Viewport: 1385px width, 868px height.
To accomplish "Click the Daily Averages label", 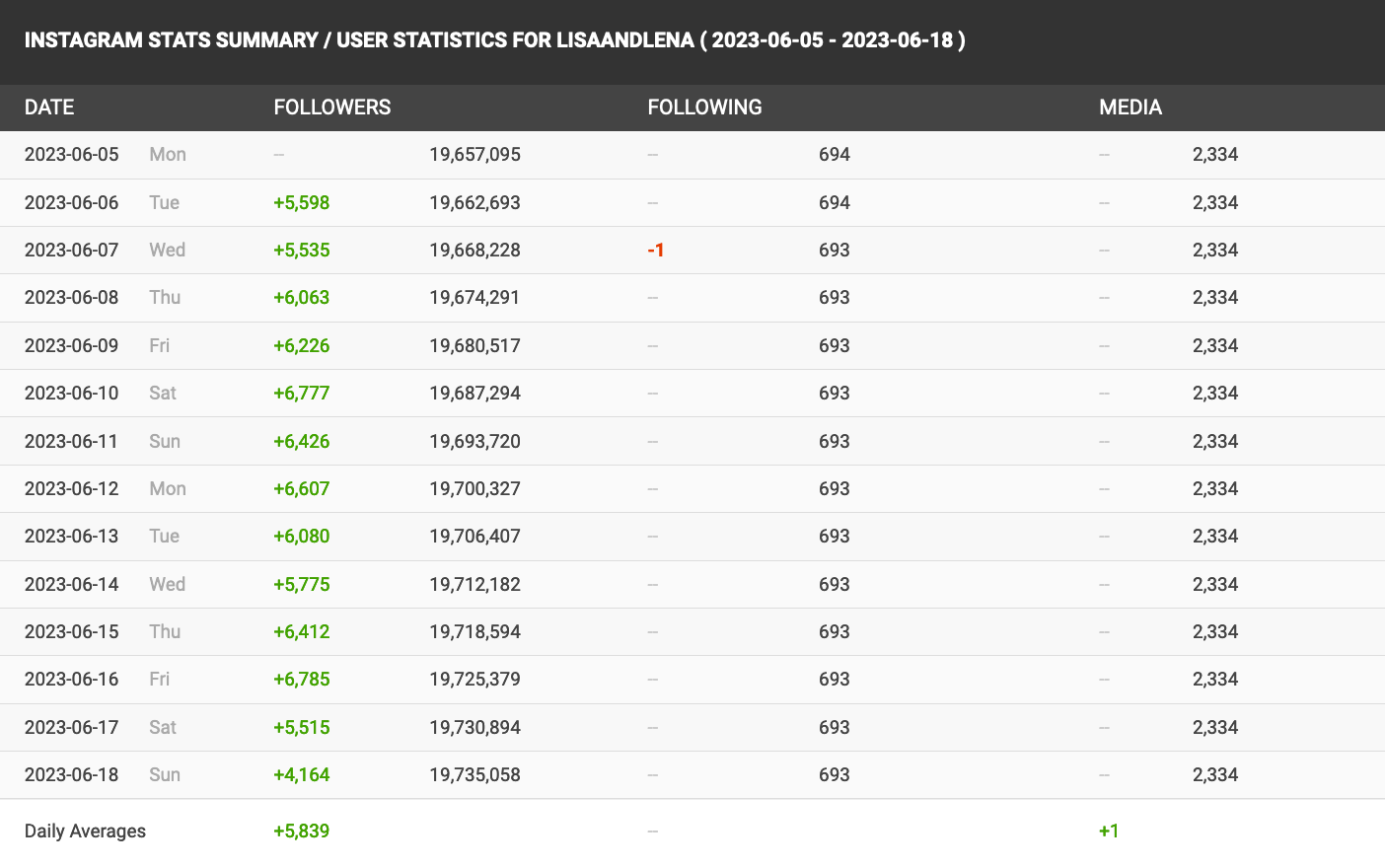I will (x=85, y=832).
